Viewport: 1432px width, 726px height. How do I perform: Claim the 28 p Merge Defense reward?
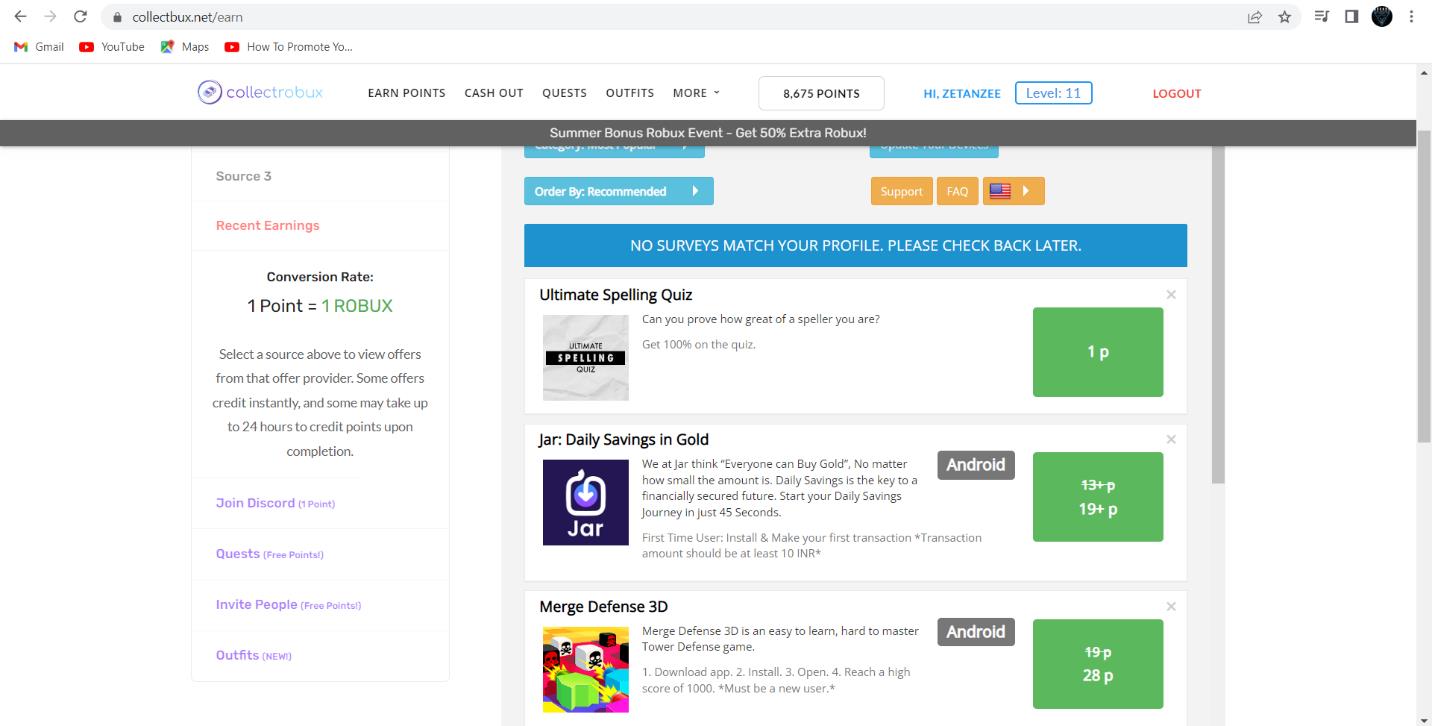click(1098, 664)
